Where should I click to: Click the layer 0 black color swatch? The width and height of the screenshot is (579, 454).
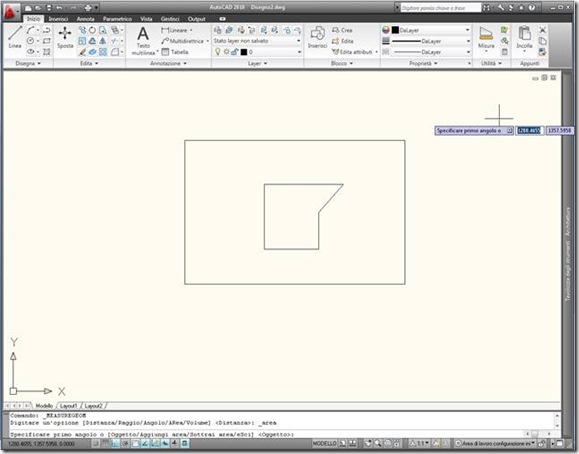(244, 52)
